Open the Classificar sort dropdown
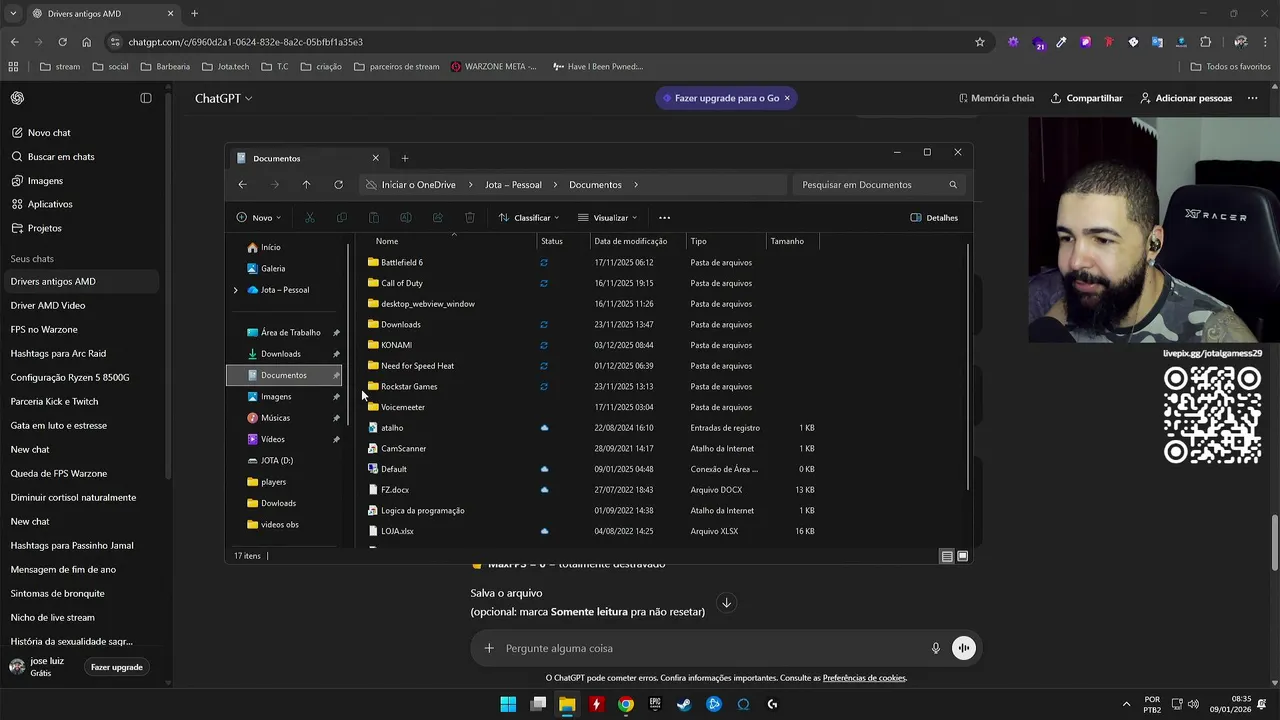The image size is (1280, 720). 527,217
